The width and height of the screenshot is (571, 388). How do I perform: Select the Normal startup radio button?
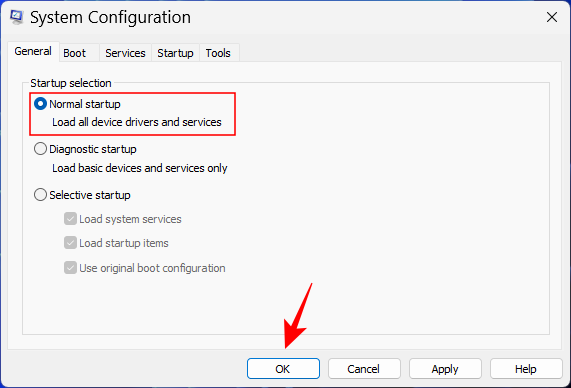[40, 104]
